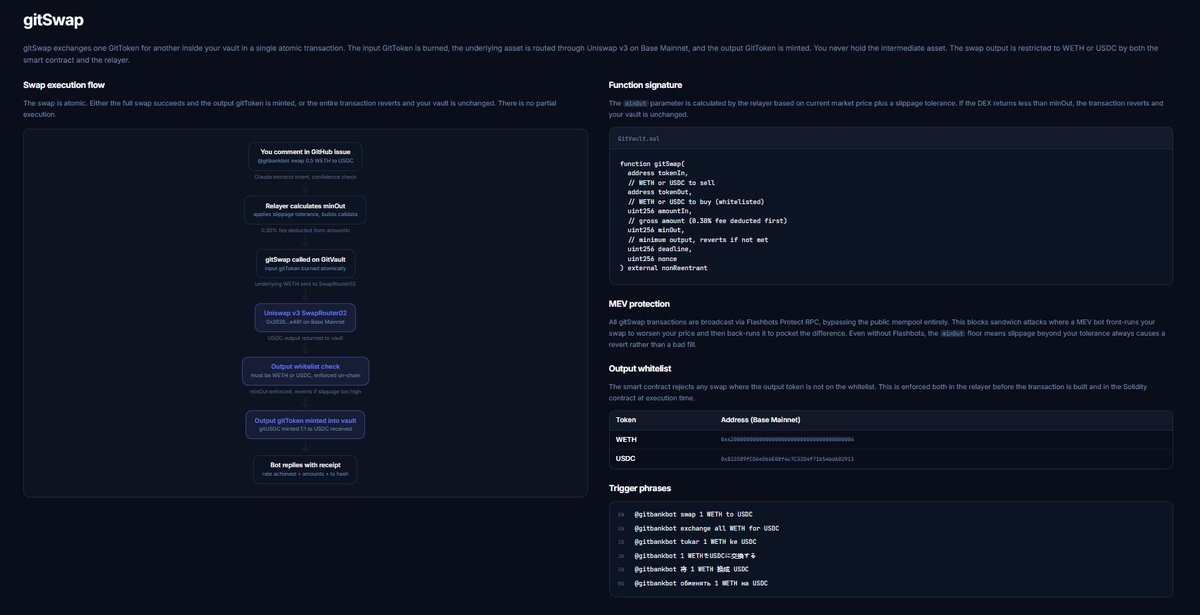The height and width of the screenshot is (615, 1200).
Task: Click the Swap execution flow heading
Action: (64, 85)
